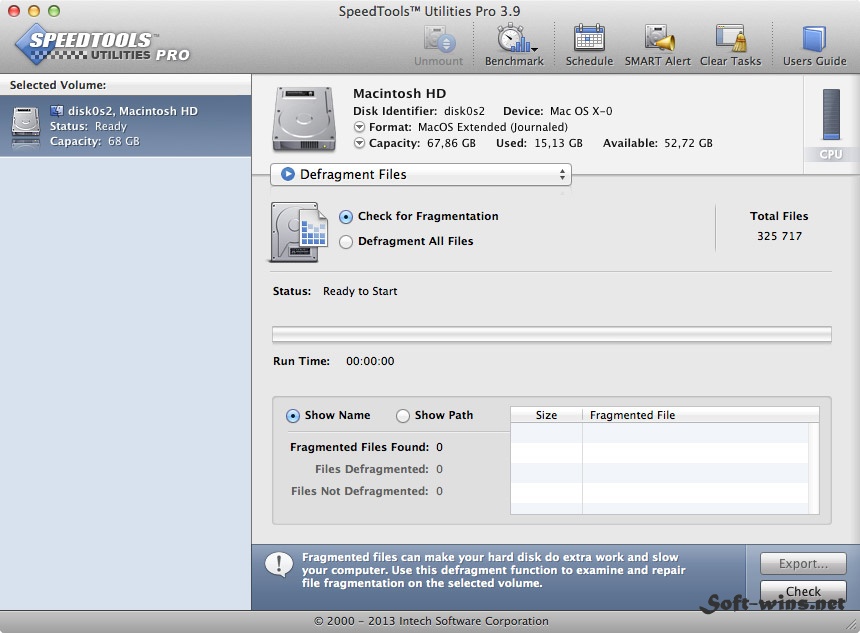Click the exclamation info bubble icon

coord(279,564)
